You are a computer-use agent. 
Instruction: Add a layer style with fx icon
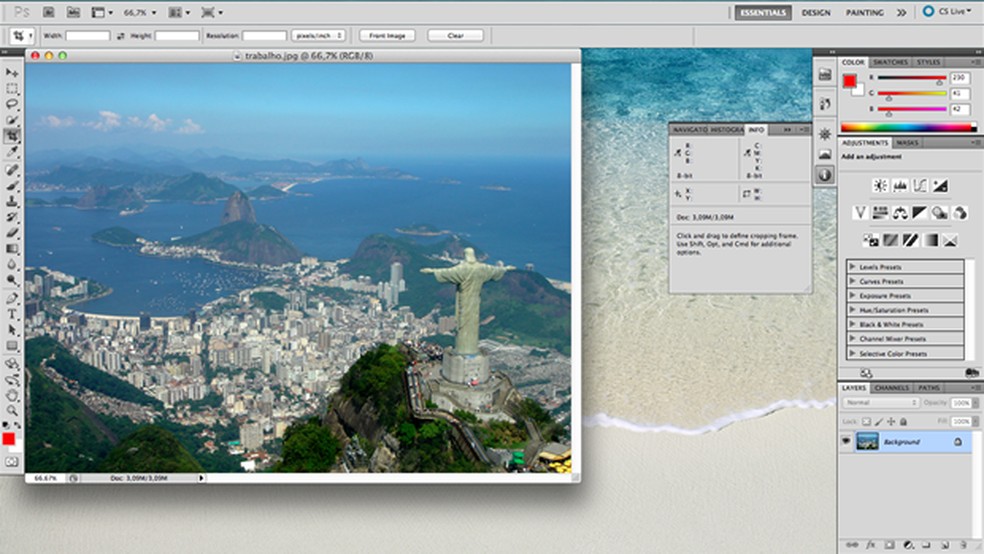pyautogui.click(x=870, y=545)
